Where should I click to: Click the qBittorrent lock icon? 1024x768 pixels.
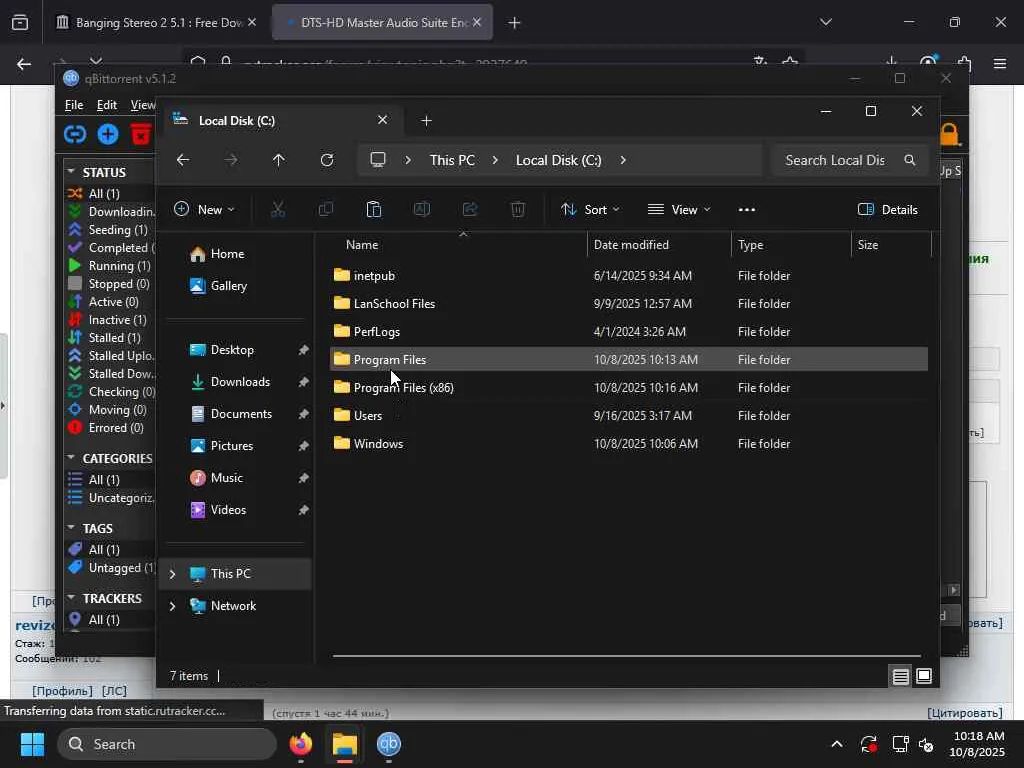pyautogui.click(x=950, y=135)
